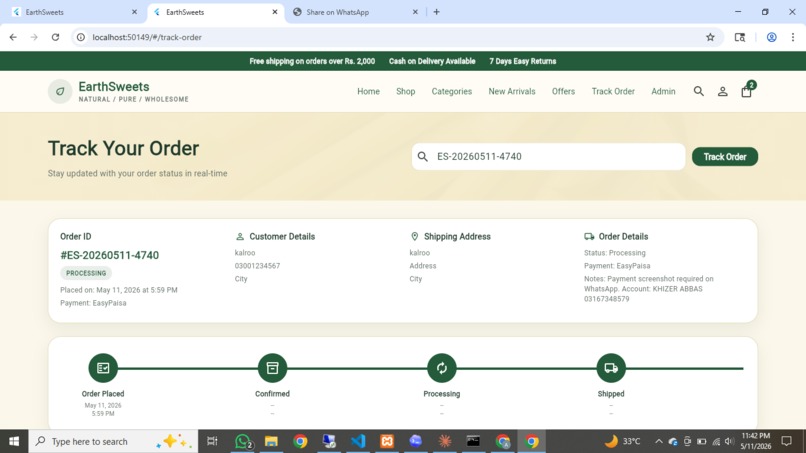Open the terminal app on the taskbar
The image size is (806, 453).
tap(473, 441)
